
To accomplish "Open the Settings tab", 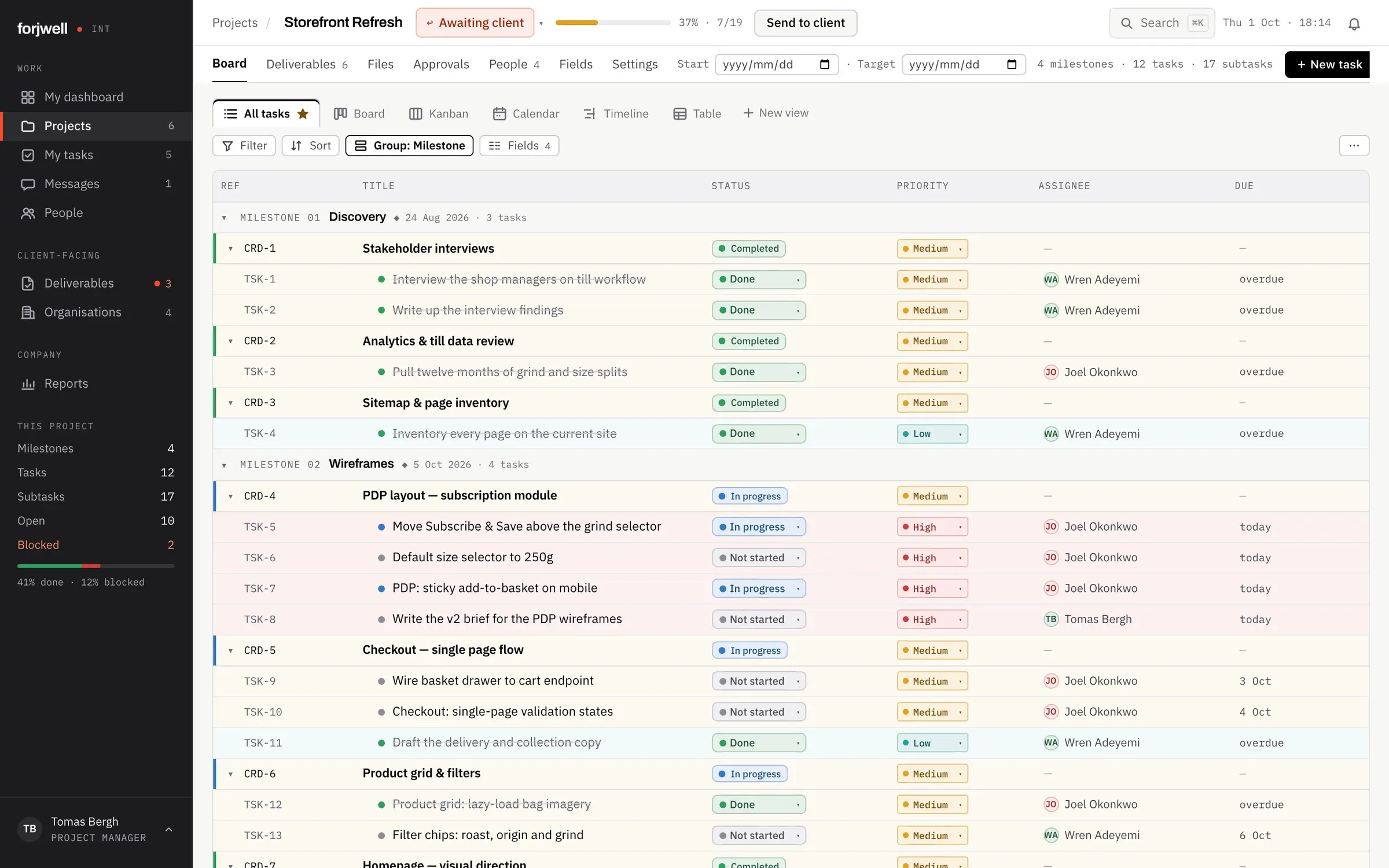I will coord(635,64).
